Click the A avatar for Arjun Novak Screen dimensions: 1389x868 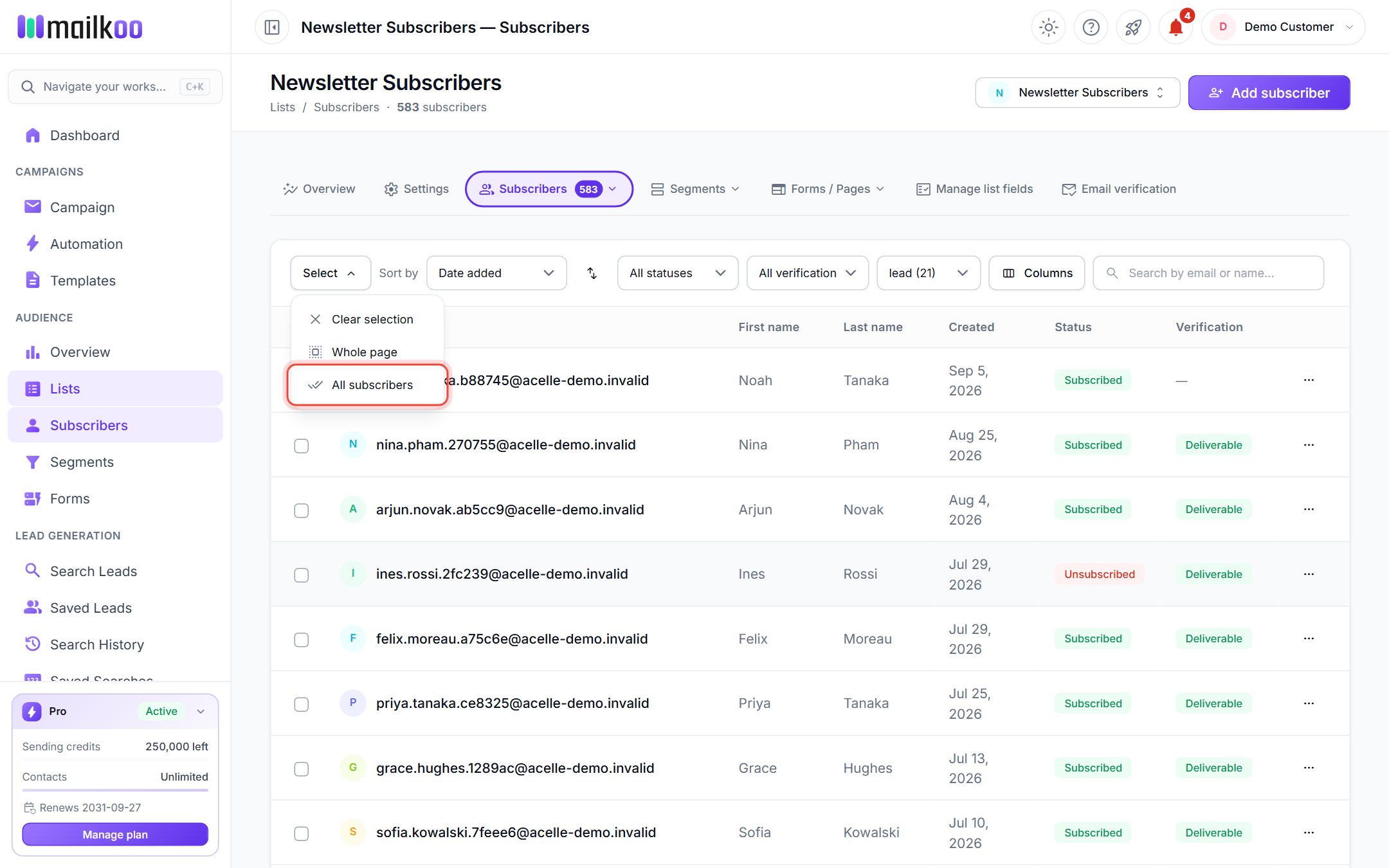(353, 509)
